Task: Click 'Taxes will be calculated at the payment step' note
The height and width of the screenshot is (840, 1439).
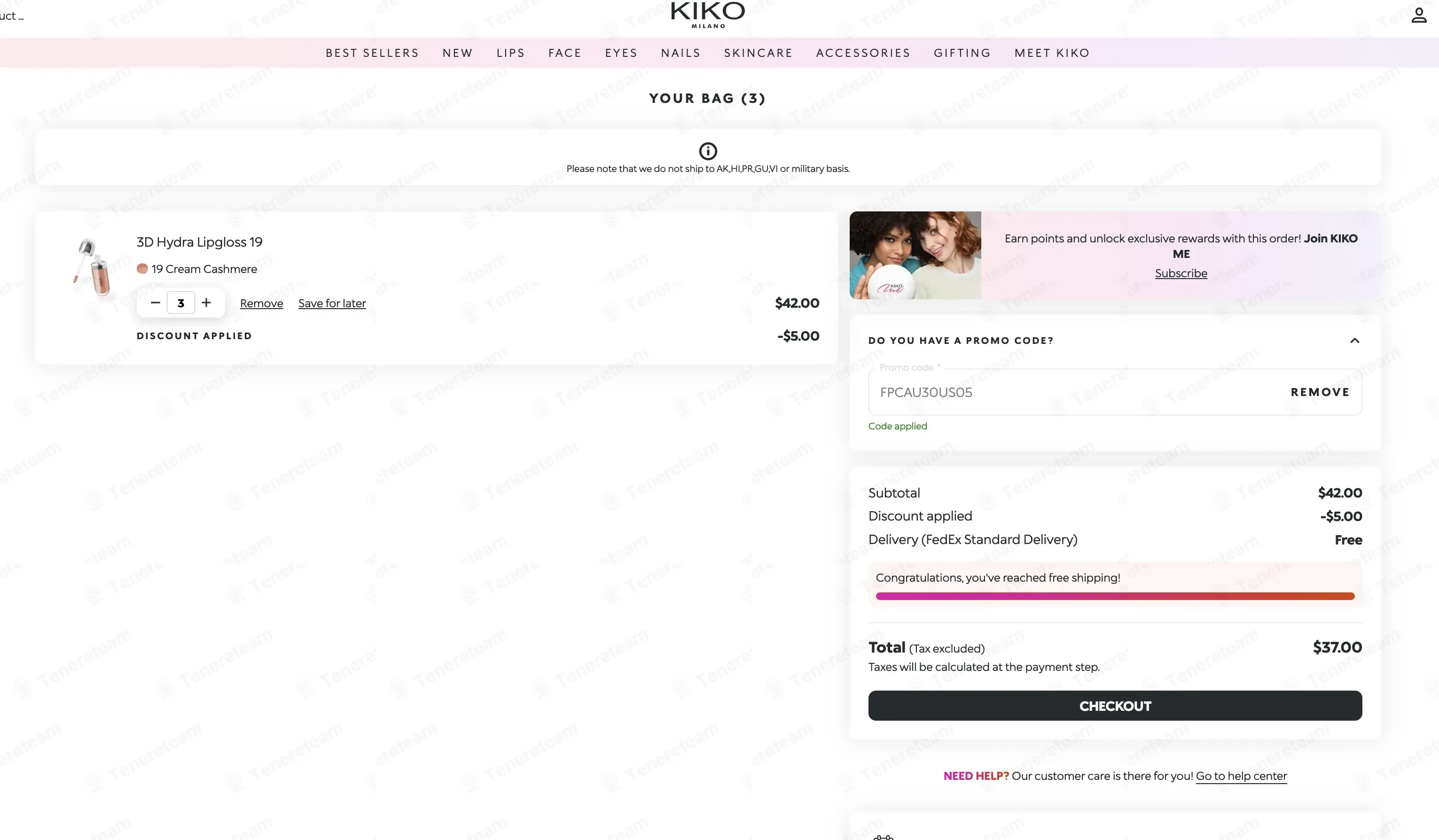Action: click(983, 667)
